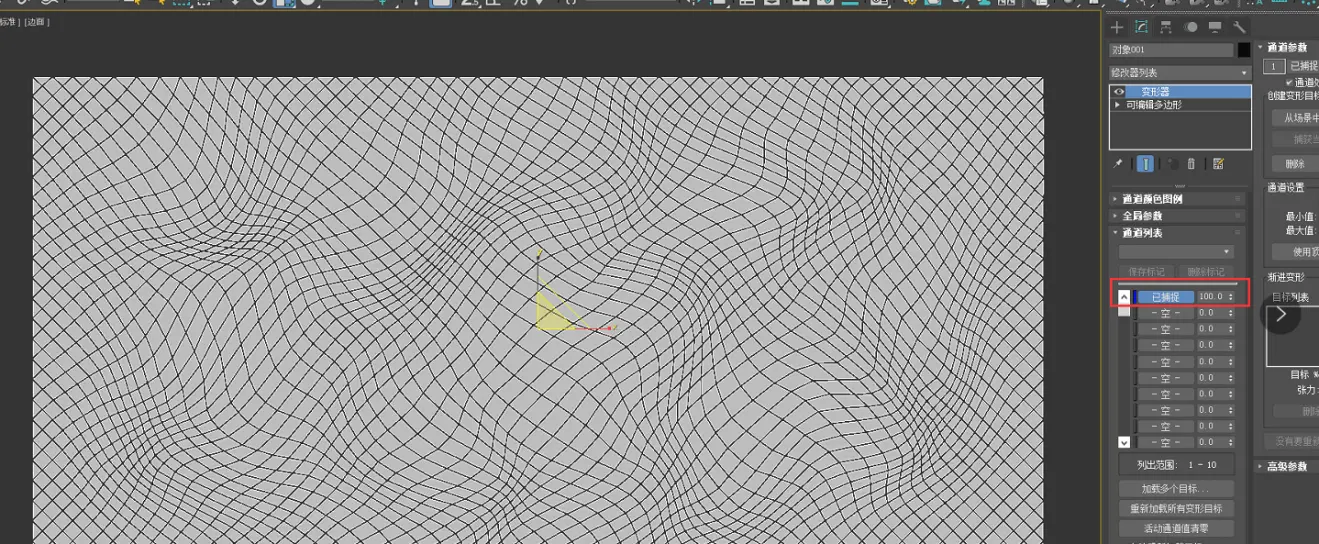This screenshot has height=544, width=1319.
Task: Open the Motion panel icon
Action: click(x=1190, y=28)
